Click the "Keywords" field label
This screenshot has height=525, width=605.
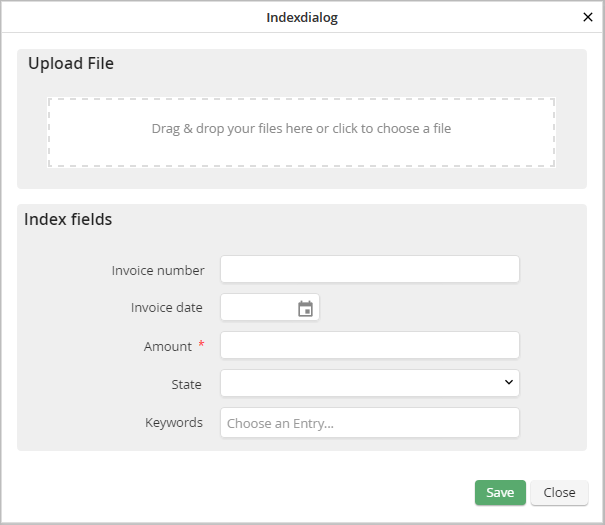[174, 422]
